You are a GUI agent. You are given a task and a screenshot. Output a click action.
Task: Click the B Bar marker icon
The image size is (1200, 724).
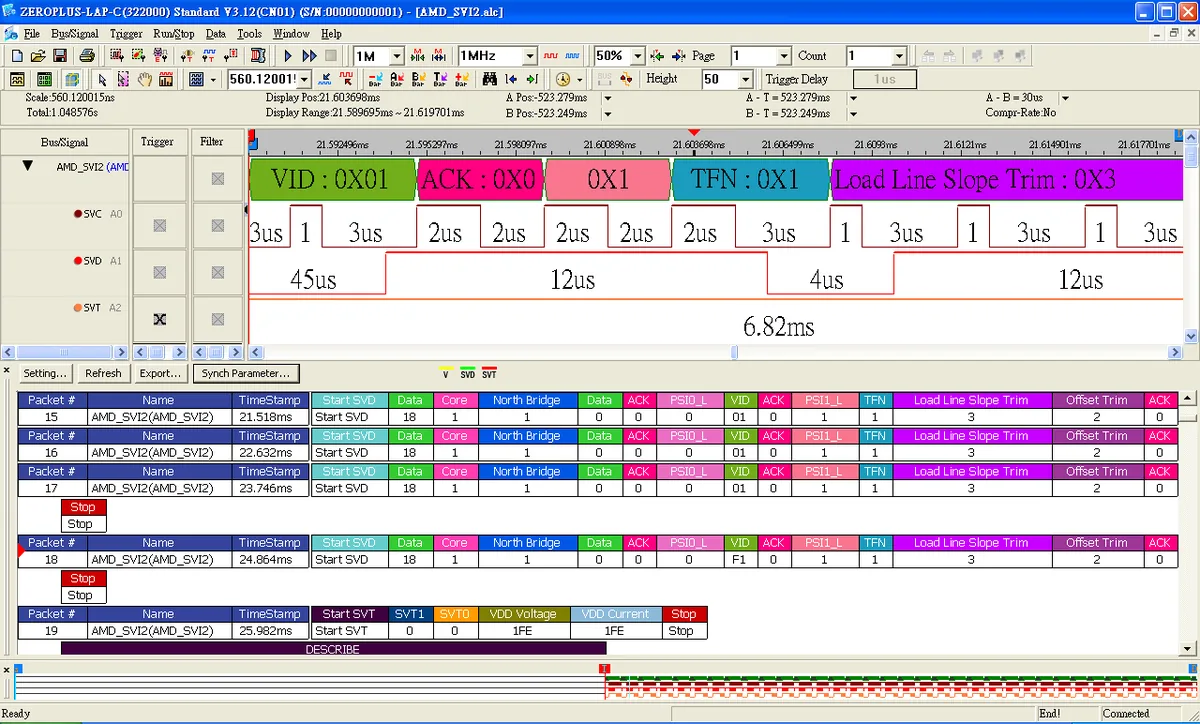(418, 79)
